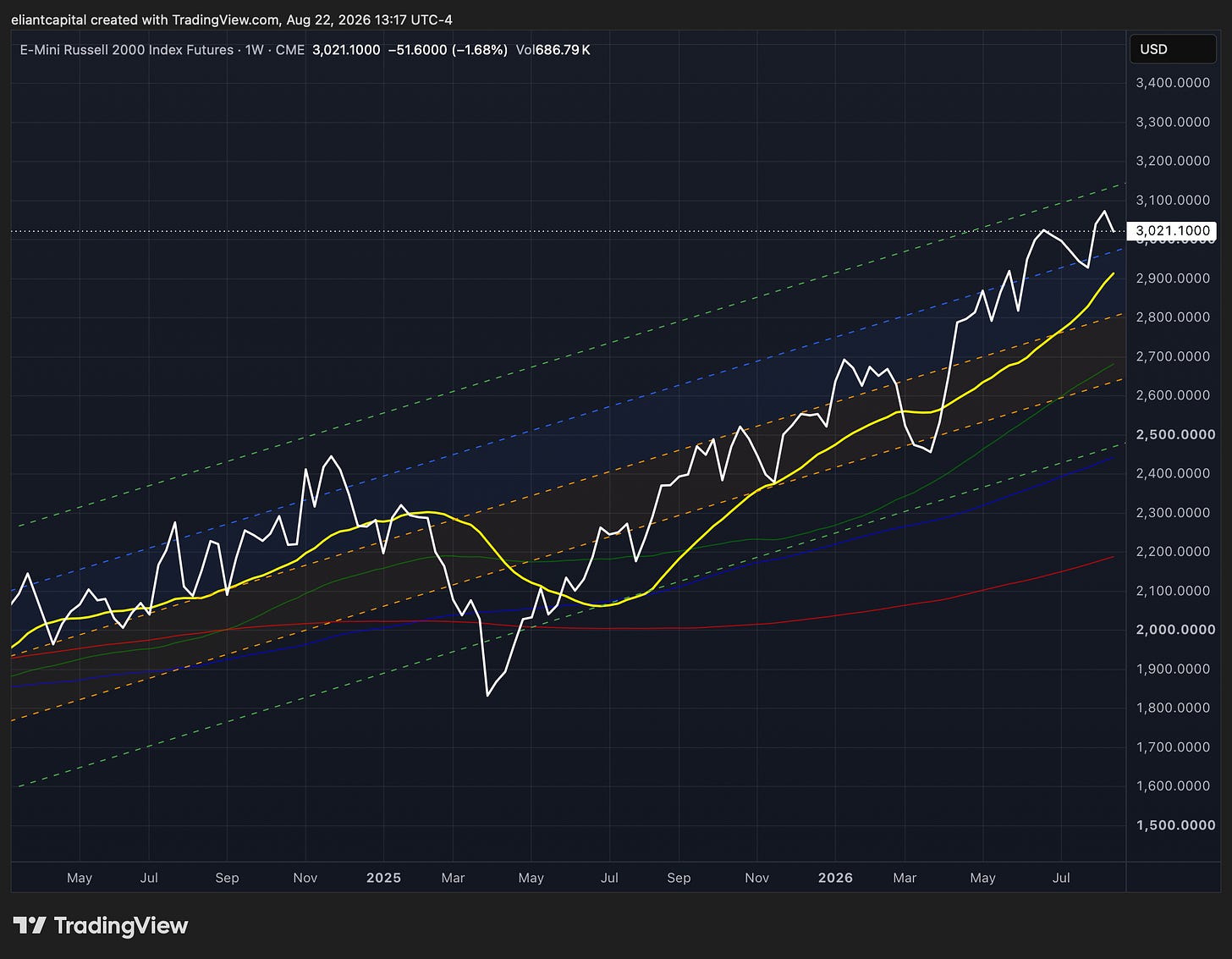Click the 2,200.0000 price axis label
The height and width of the screenshot is (959, 1232).
tap(1173, 552)
